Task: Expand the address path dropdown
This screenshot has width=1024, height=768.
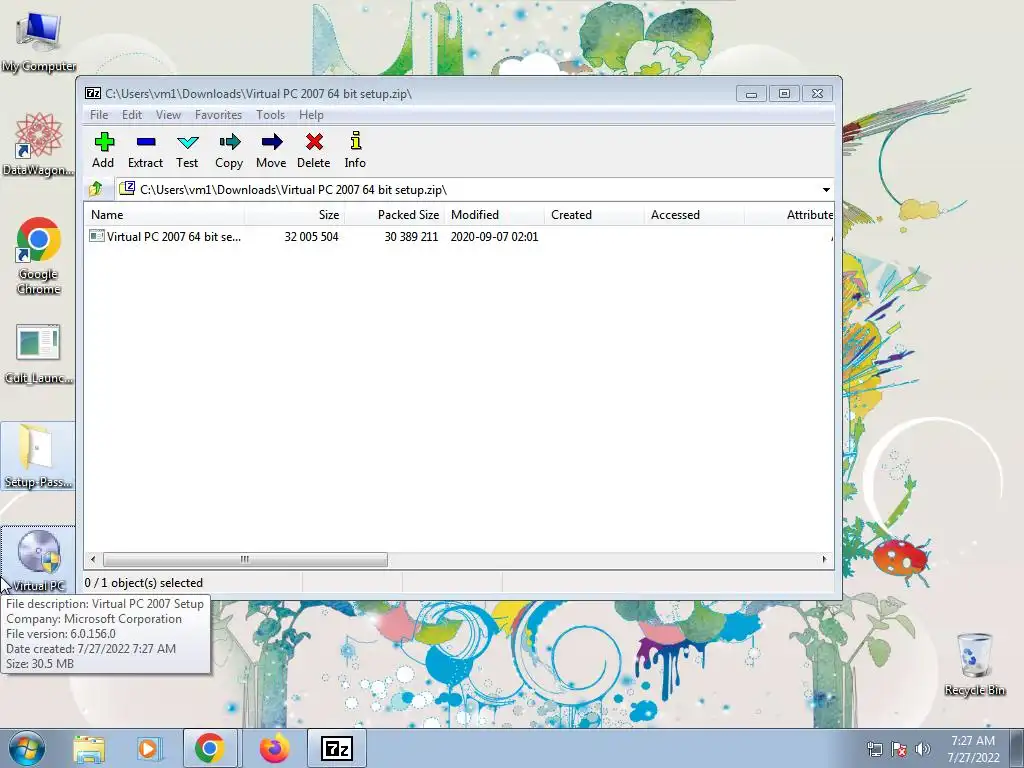Action: (x=826, y=189)
